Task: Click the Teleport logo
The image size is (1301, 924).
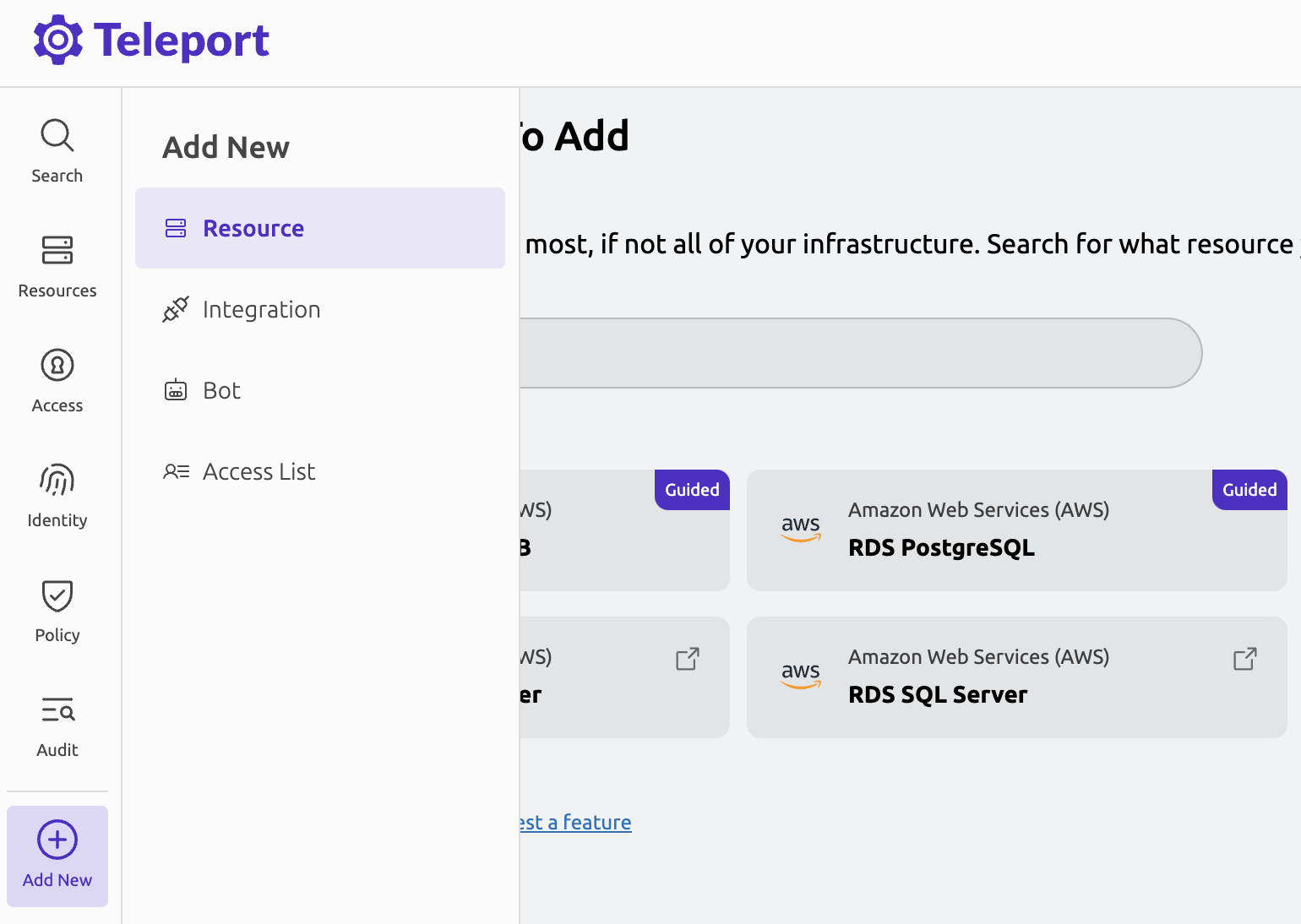Action: tap(150, 40)
